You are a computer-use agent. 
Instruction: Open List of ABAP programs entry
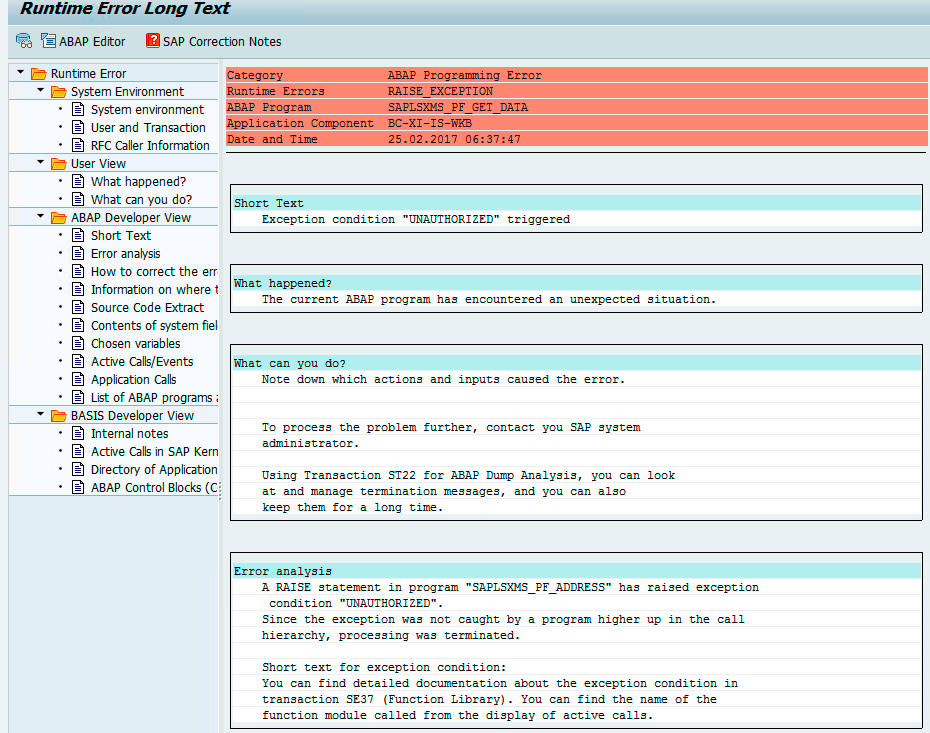click(x=154, y=397)
